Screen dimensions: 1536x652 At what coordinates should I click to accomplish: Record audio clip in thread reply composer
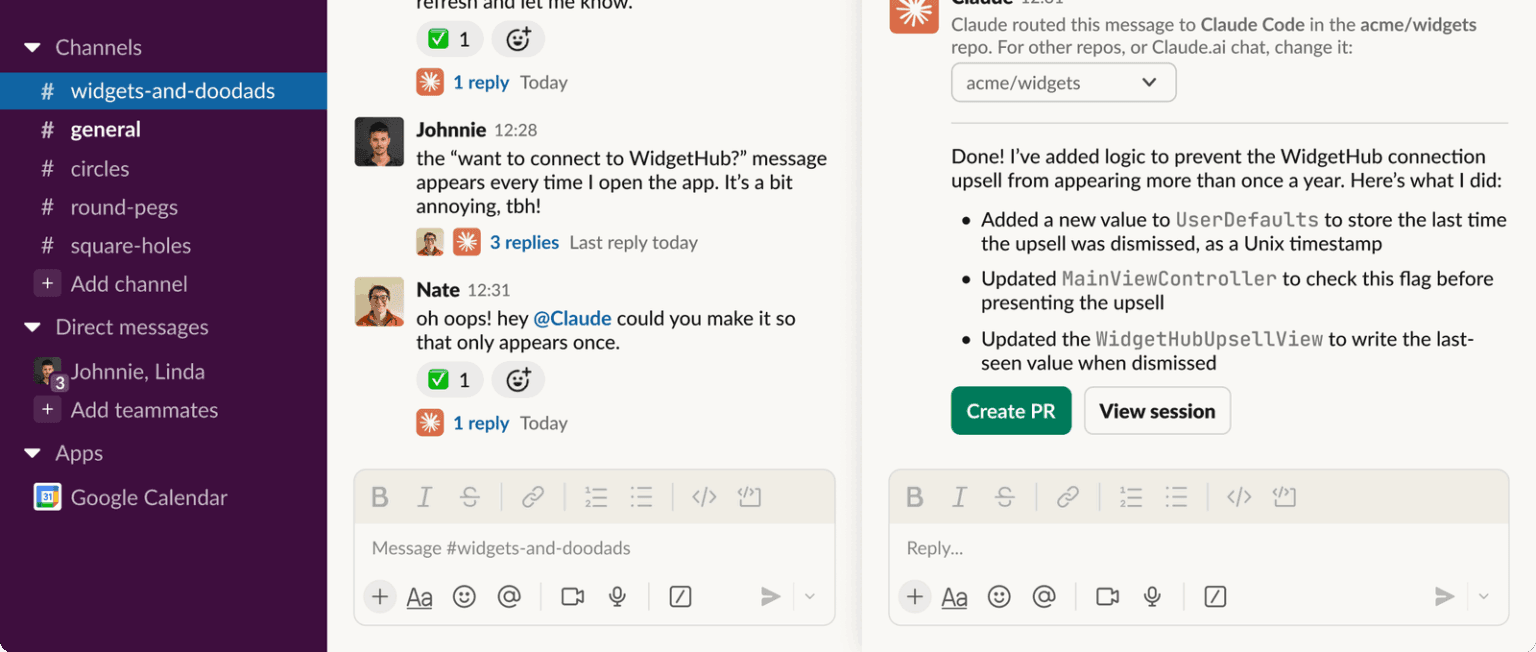[x=1152, y=597]
